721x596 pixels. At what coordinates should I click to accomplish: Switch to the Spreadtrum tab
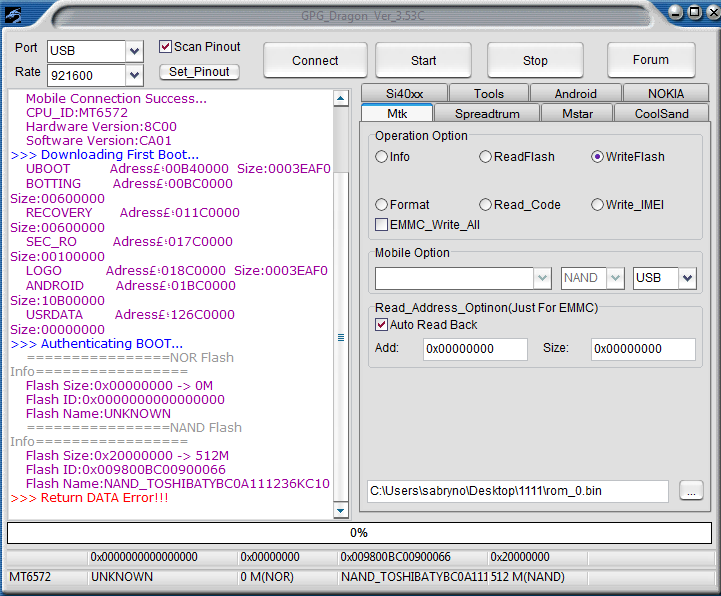(x=487, y=114)
